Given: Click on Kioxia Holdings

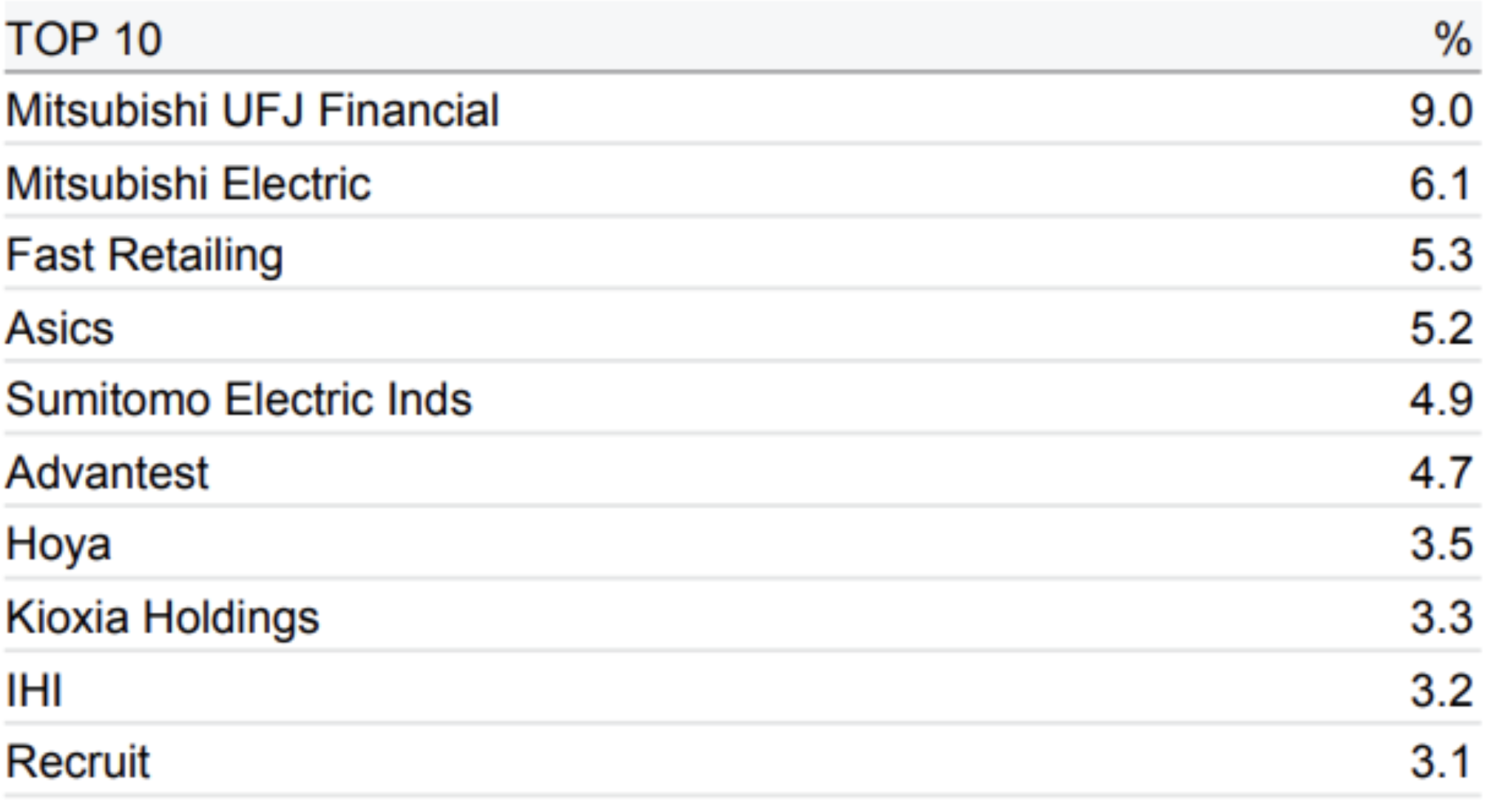Looking at the screenshot, I should point(163,618).
